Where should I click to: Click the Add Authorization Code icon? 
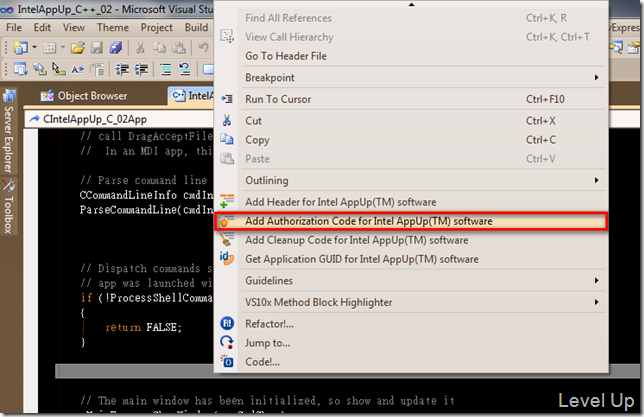pyautogui.click(x=227, y=221)
